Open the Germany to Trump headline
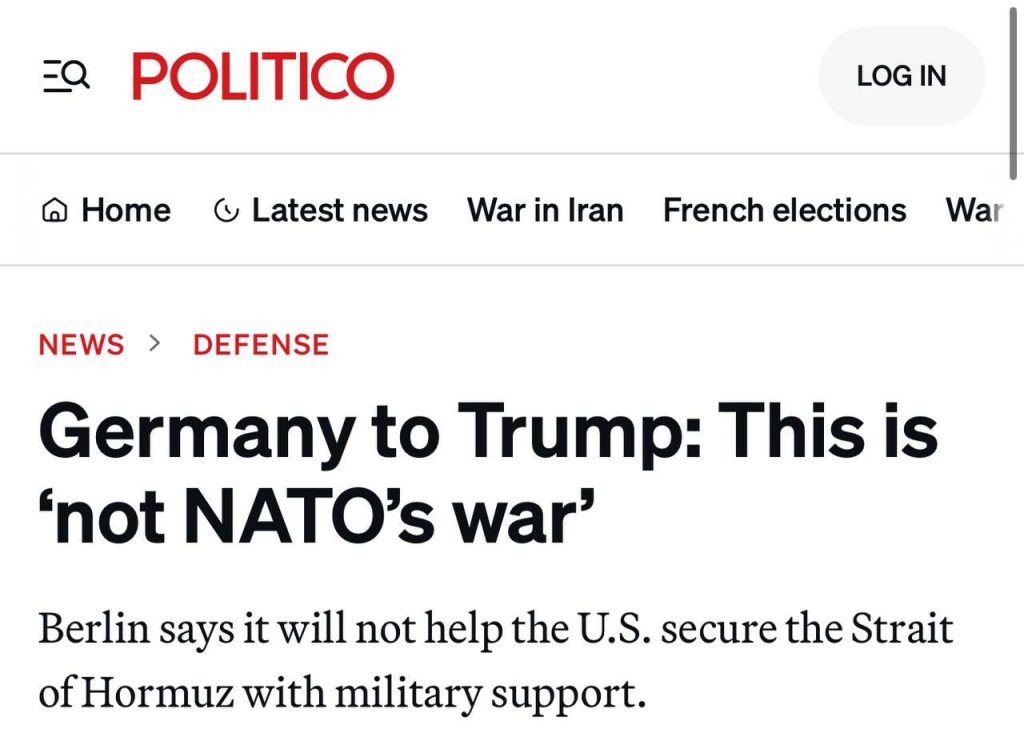The image size is (1024, 749). click(488, 475)
